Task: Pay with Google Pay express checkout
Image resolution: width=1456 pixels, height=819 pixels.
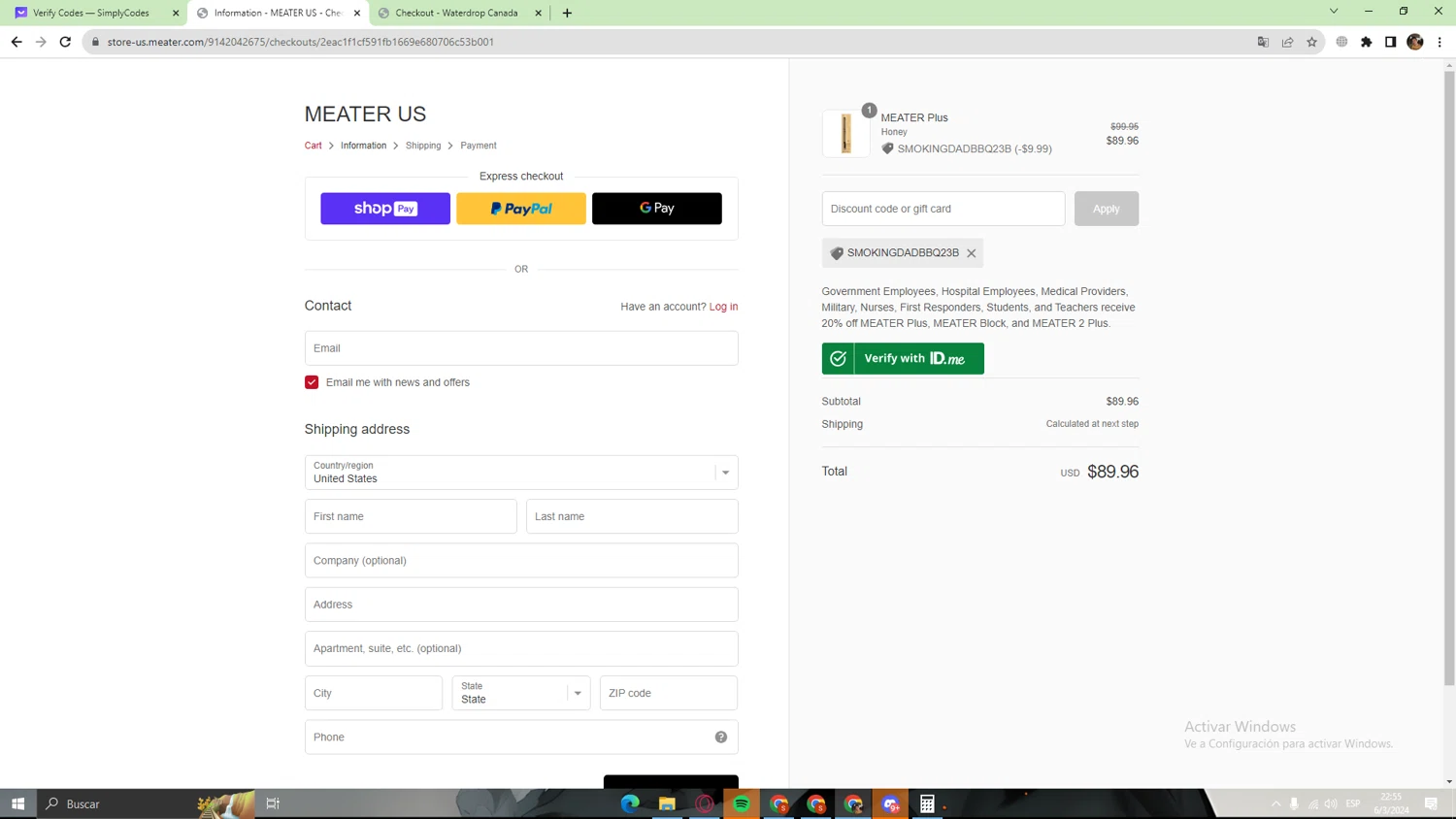Action: tap(657, 209)
